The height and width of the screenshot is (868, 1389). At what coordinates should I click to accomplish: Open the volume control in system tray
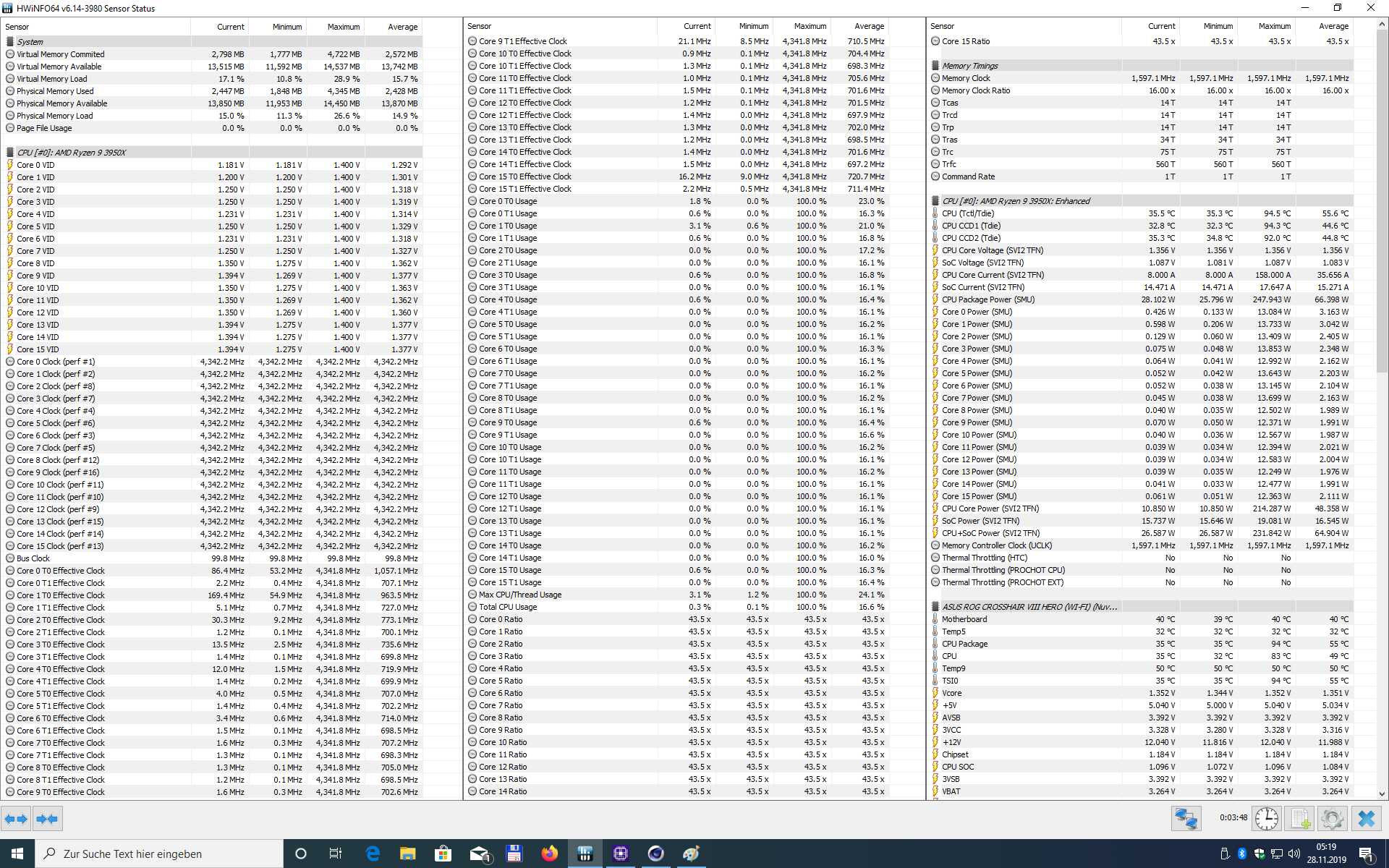click(x=1294, y=854)
